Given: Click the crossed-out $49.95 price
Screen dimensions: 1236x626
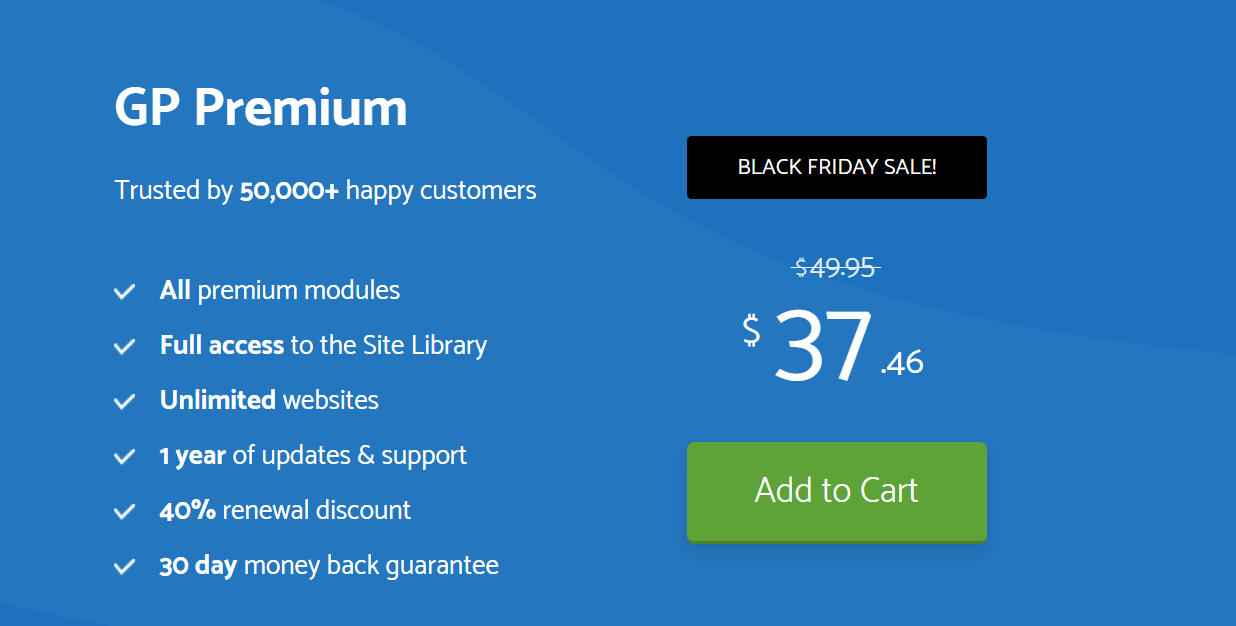Looking at the screenshot, I should [836, 268].
